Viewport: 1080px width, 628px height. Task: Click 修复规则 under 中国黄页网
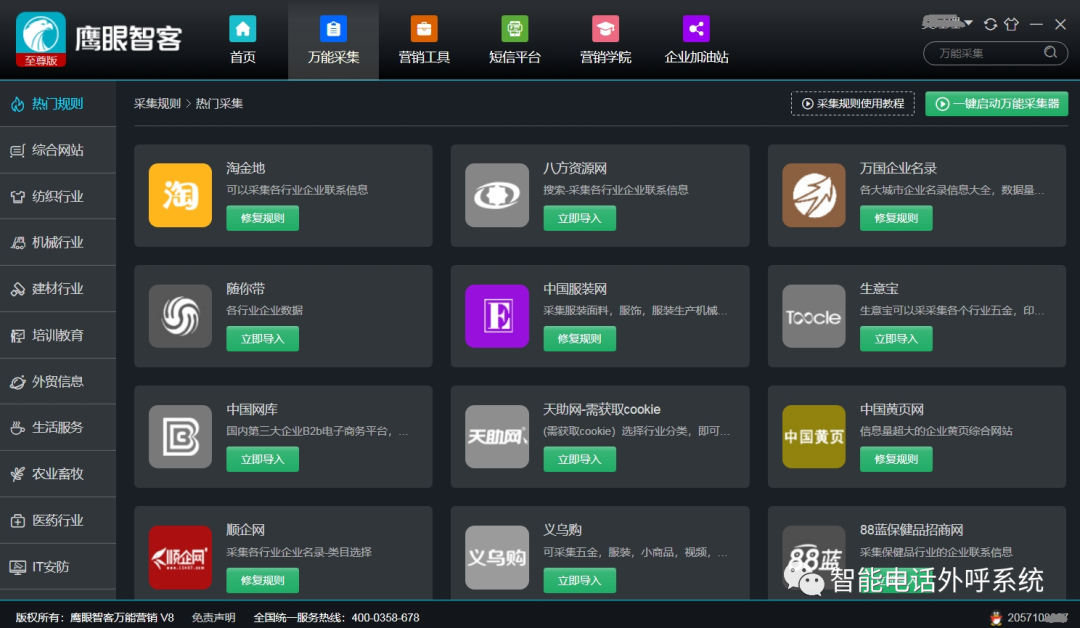896,459
